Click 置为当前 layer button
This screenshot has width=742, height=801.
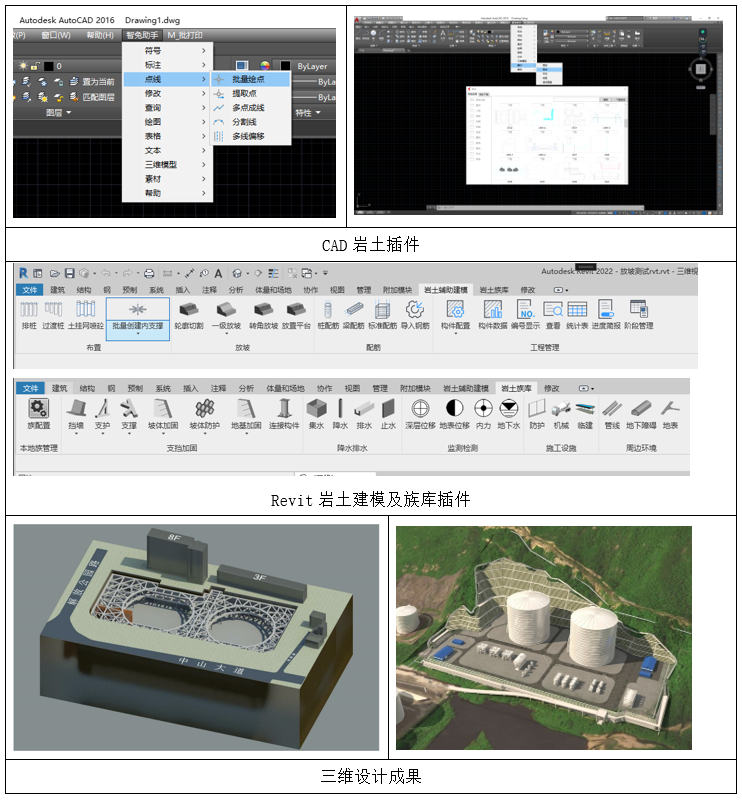[92, 82]
